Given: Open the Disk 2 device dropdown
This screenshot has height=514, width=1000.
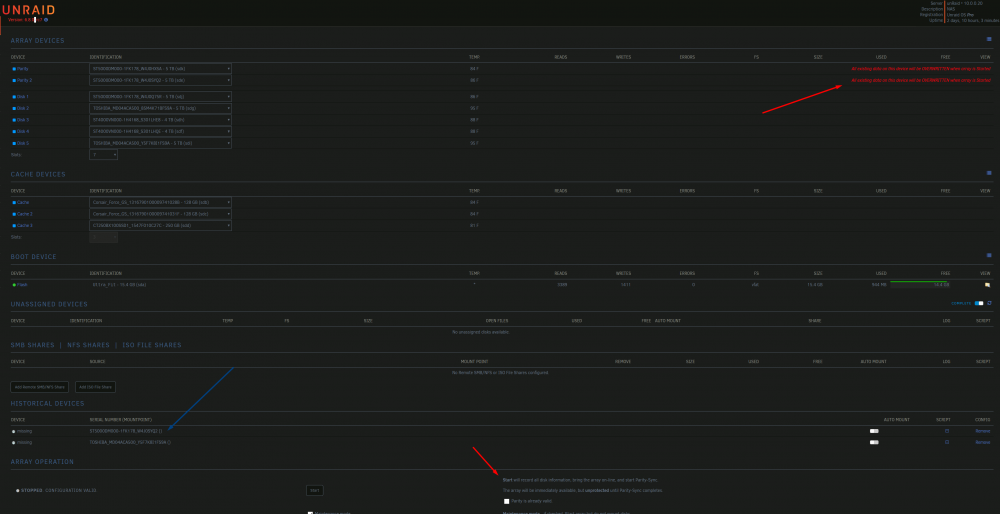Looking at the screenshot, I should pos(160,108).
